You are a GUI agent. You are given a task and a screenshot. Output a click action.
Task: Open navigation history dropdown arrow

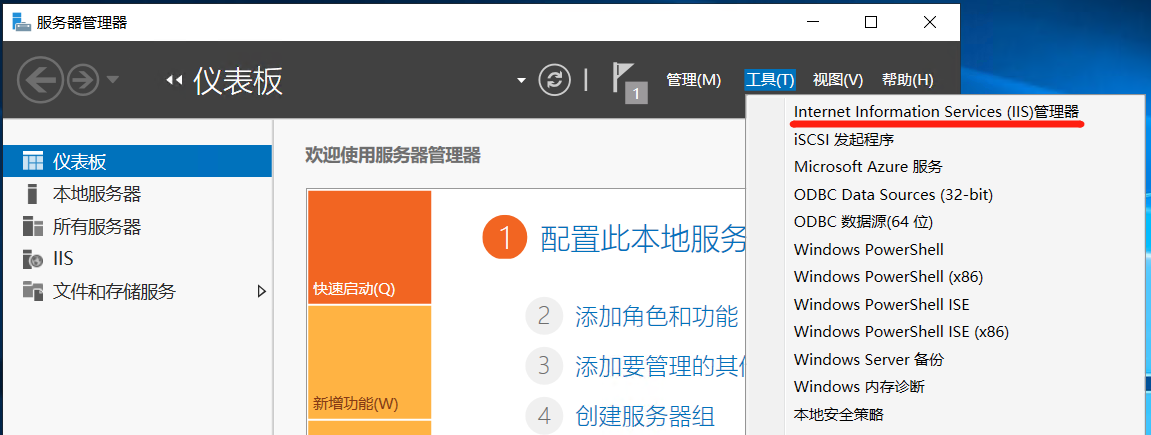tap(113, 79)
